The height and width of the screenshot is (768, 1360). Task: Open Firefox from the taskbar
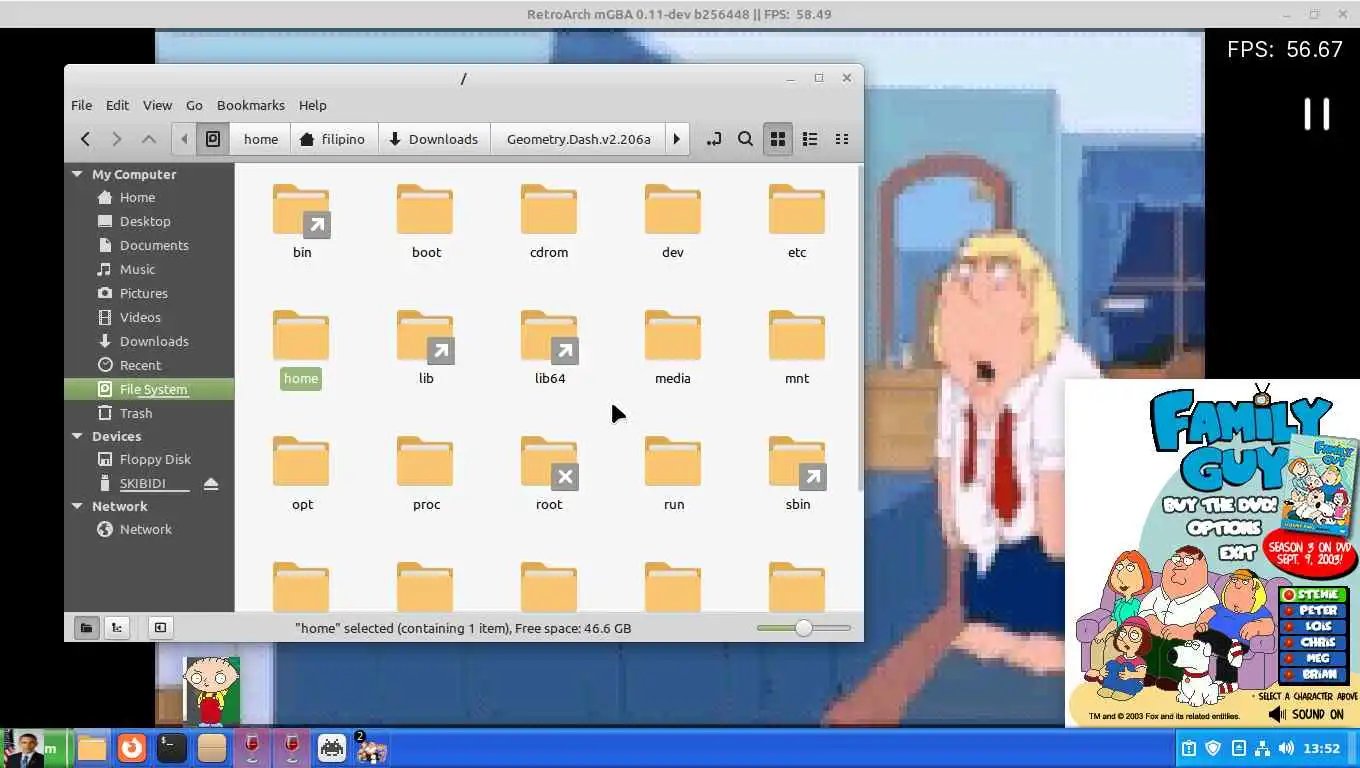[132, 748]
